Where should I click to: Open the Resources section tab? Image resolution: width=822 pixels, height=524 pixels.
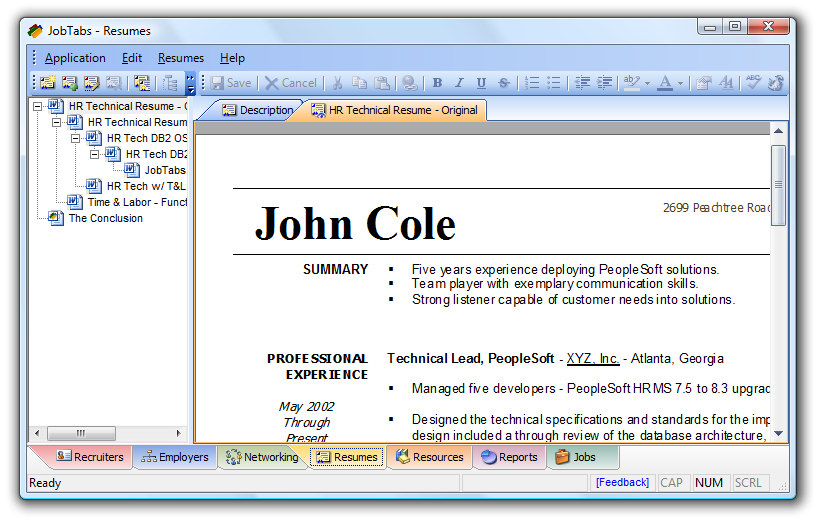tap(430, 457)
